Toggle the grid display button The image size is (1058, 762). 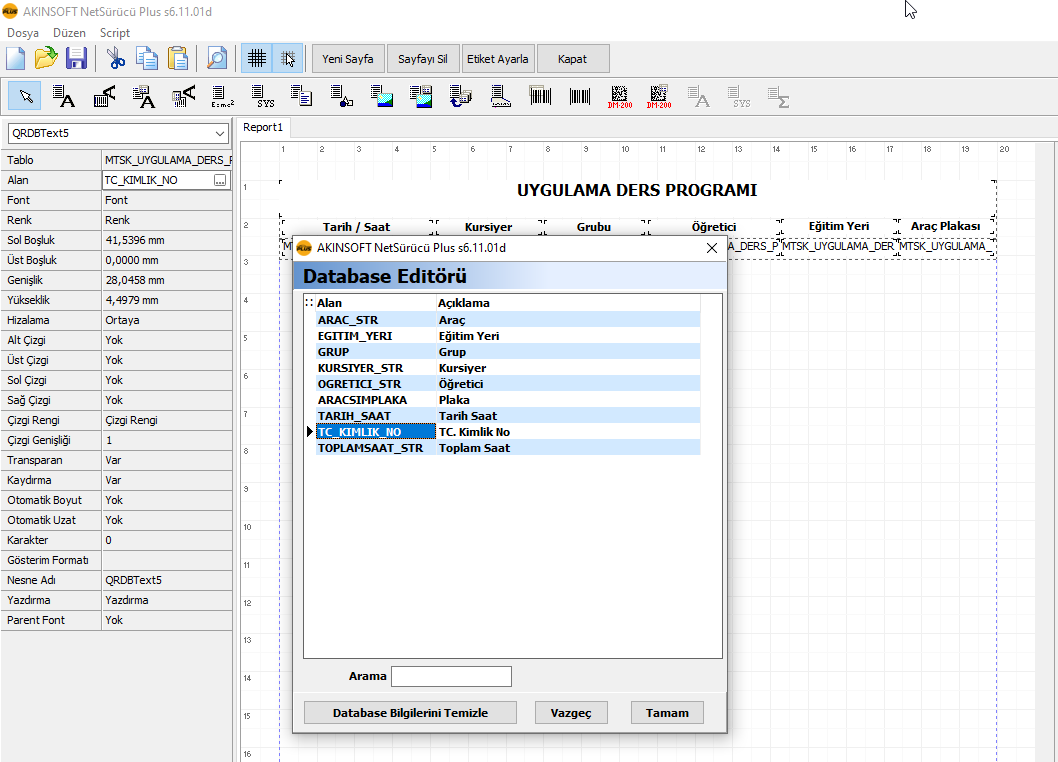coord(256,59)
